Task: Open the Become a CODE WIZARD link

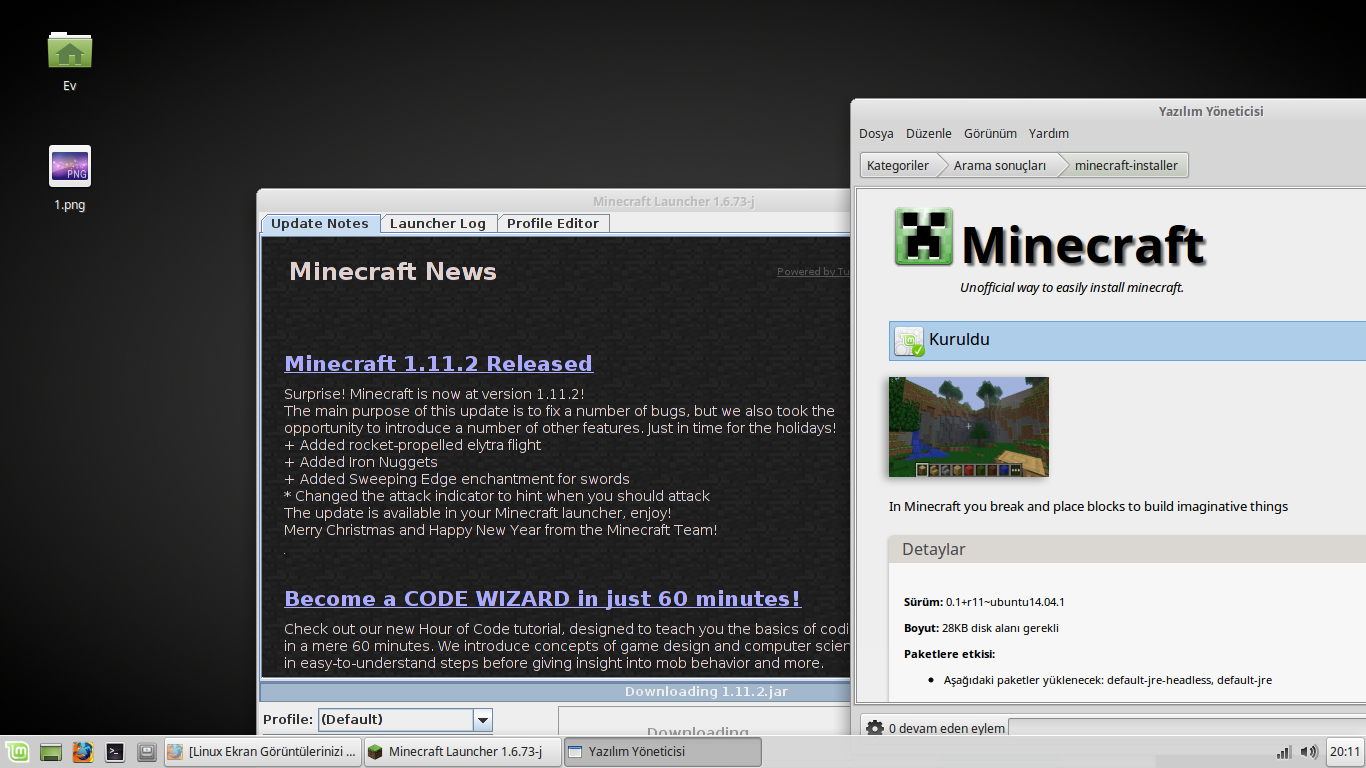Action: point(542,598)
